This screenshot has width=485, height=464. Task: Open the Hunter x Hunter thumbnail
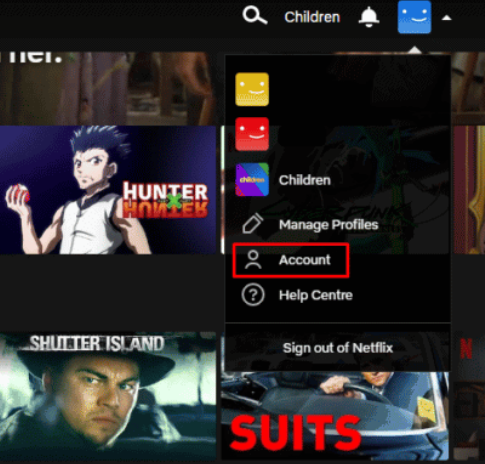108,190
